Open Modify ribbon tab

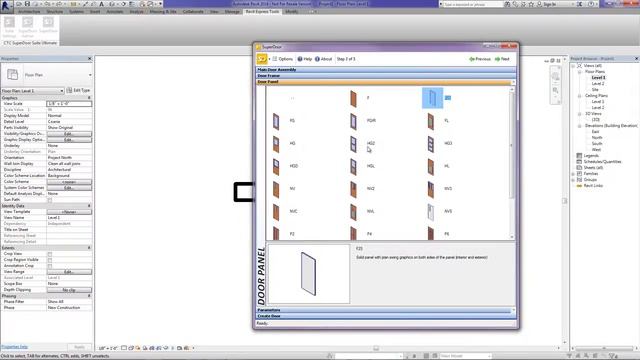click(x=291, y=11)
